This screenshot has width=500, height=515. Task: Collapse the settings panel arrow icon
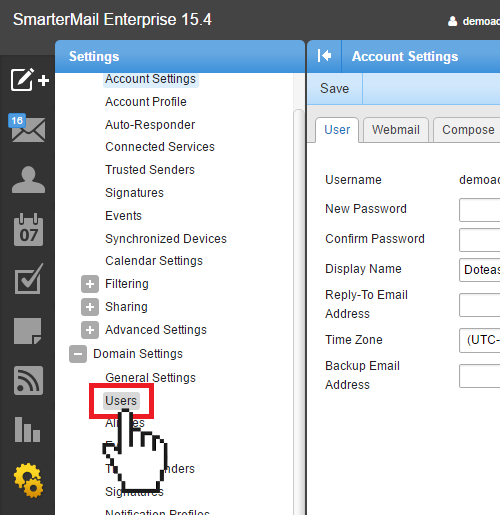[324, 56]
